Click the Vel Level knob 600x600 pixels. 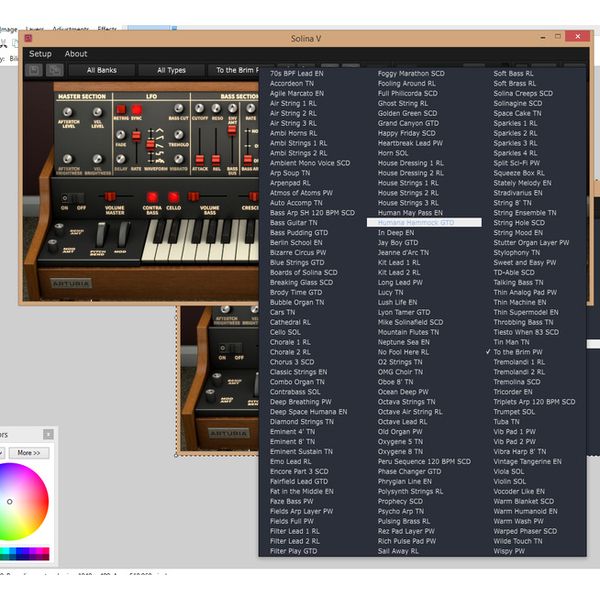click(98, 112)
